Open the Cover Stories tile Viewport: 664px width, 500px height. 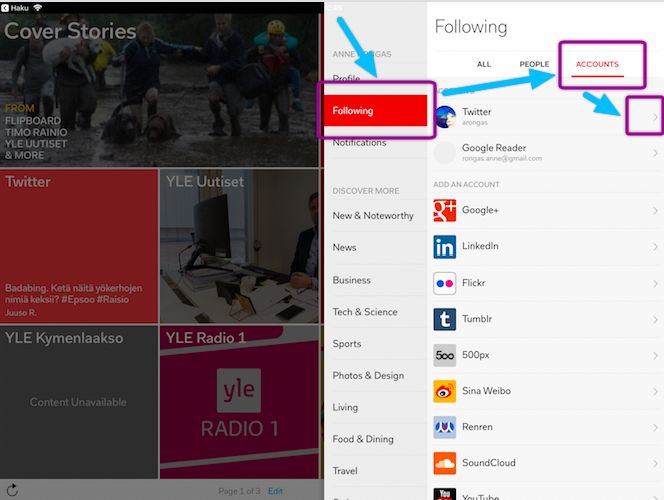point(159,90)
